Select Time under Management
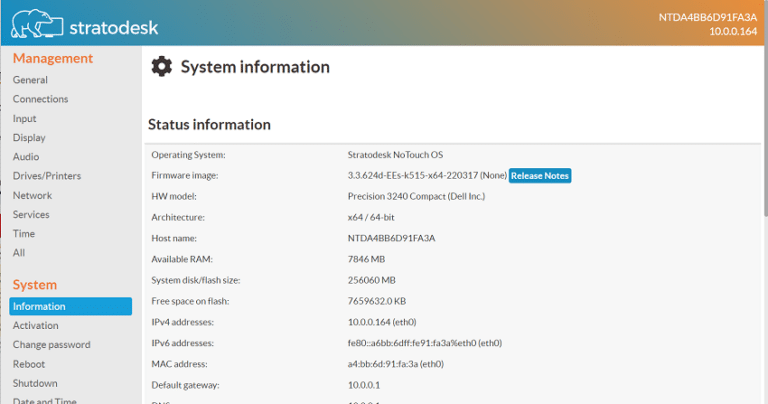 point(24,234)
